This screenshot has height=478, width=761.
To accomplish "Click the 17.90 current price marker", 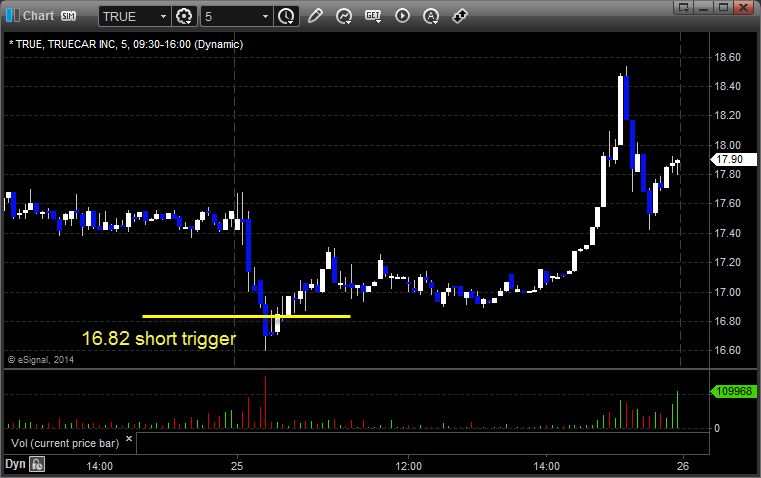I will [x=733, y=159].
